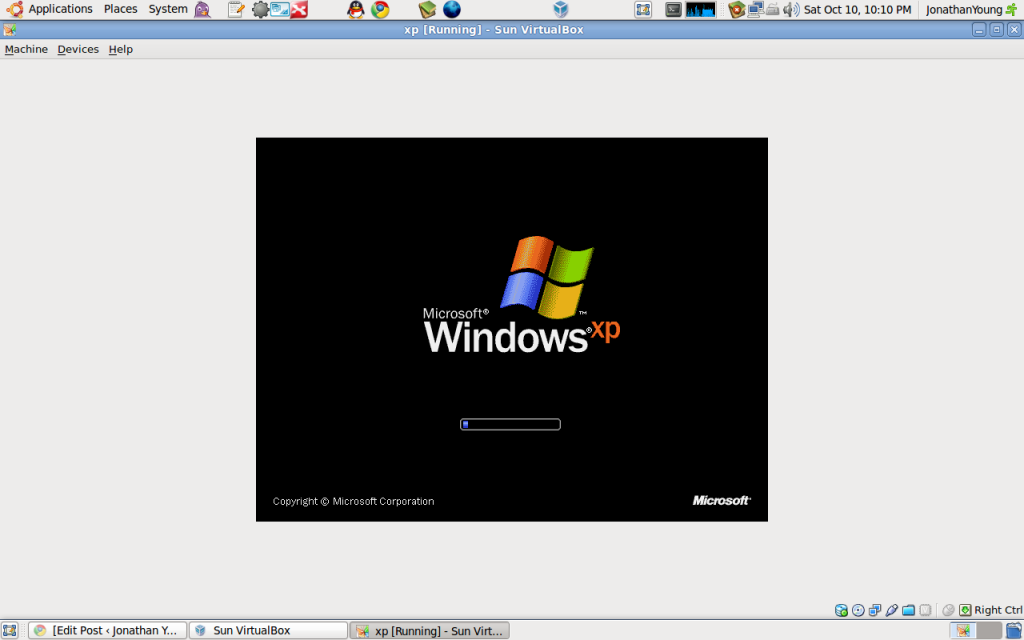Click the blue globe launcher icon
Screen dimensions: 1024x640
pos(452,9)
